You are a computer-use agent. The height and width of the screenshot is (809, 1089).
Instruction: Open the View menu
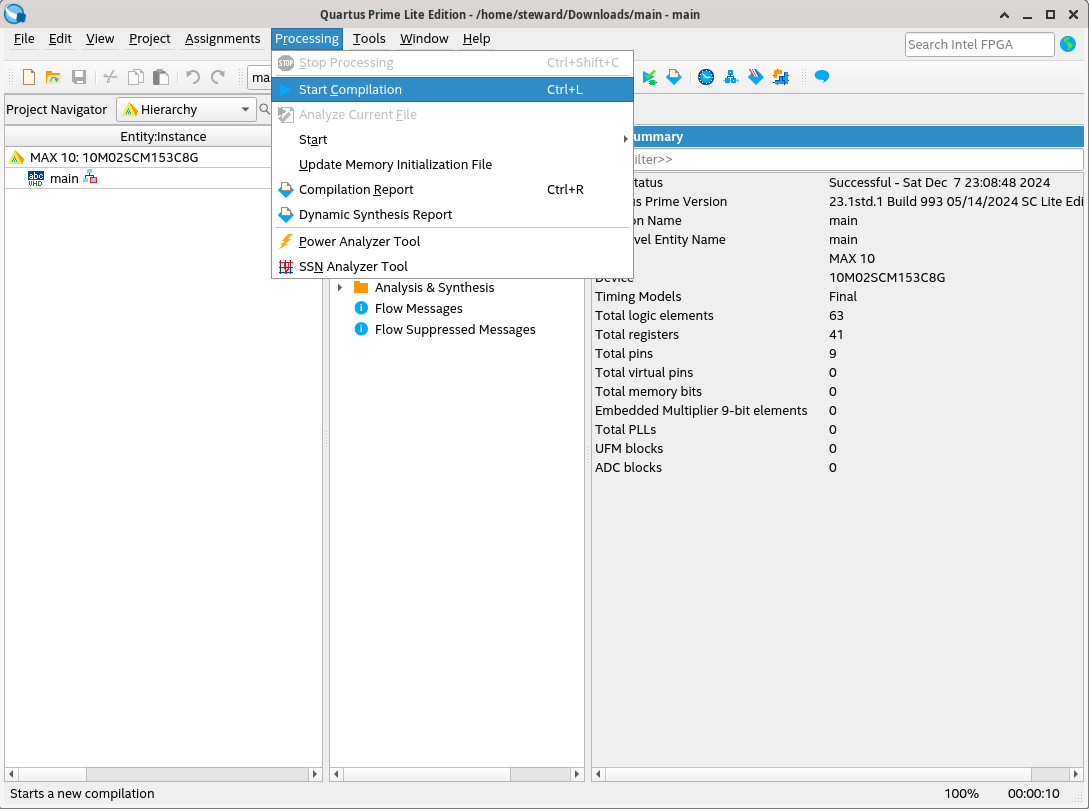click(100, 39)
